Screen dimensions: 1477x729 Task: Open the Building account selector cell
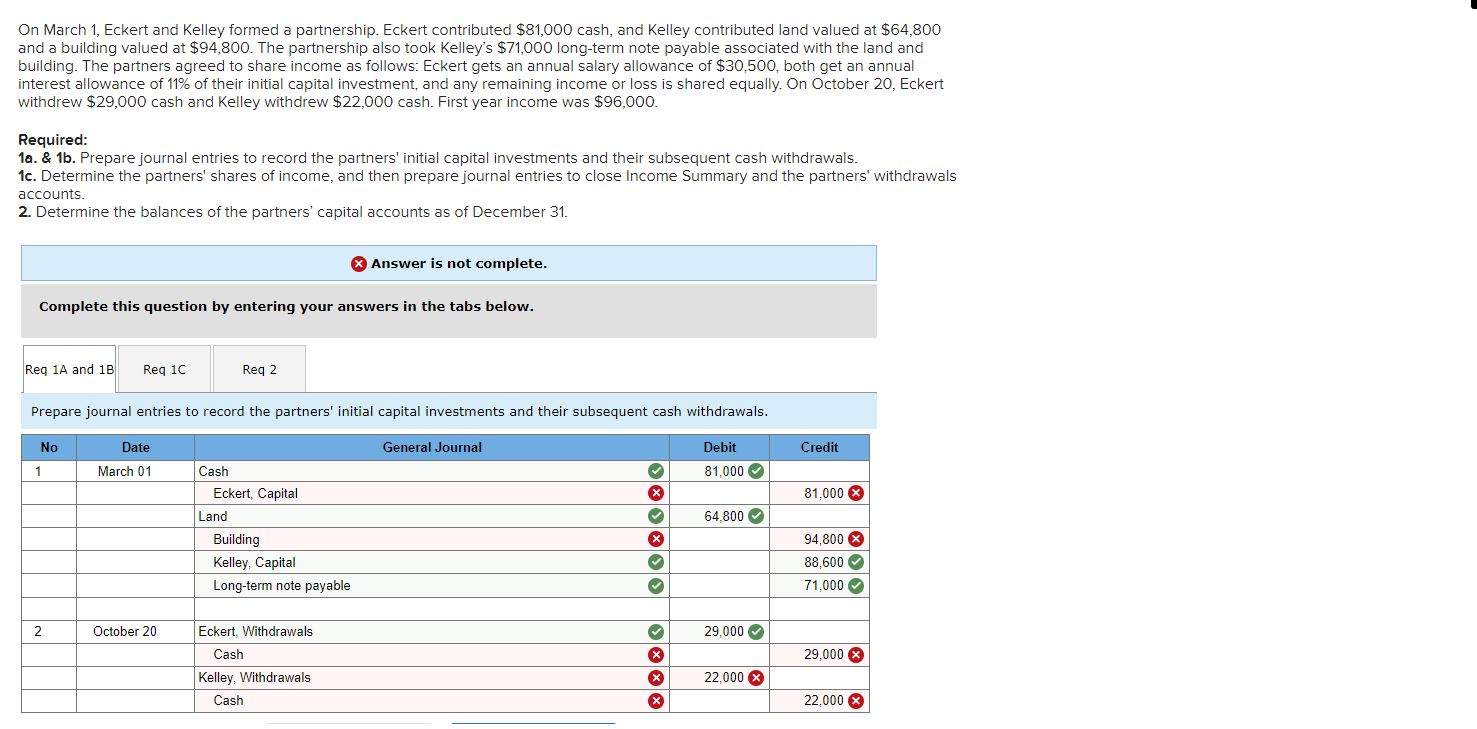click(x=420, y=539)
